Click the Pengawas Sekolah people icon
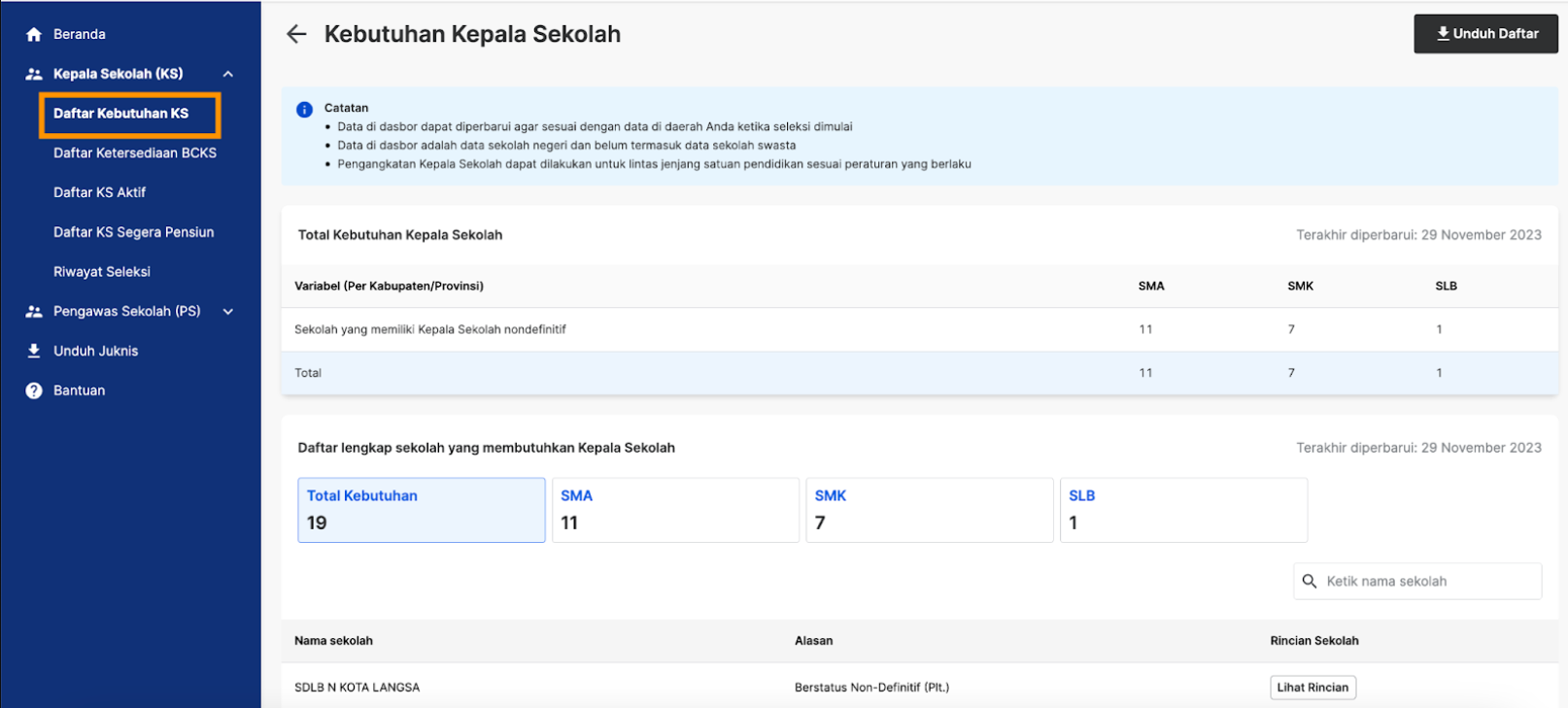Screen dimensions: 1568x708 [34, 312]
